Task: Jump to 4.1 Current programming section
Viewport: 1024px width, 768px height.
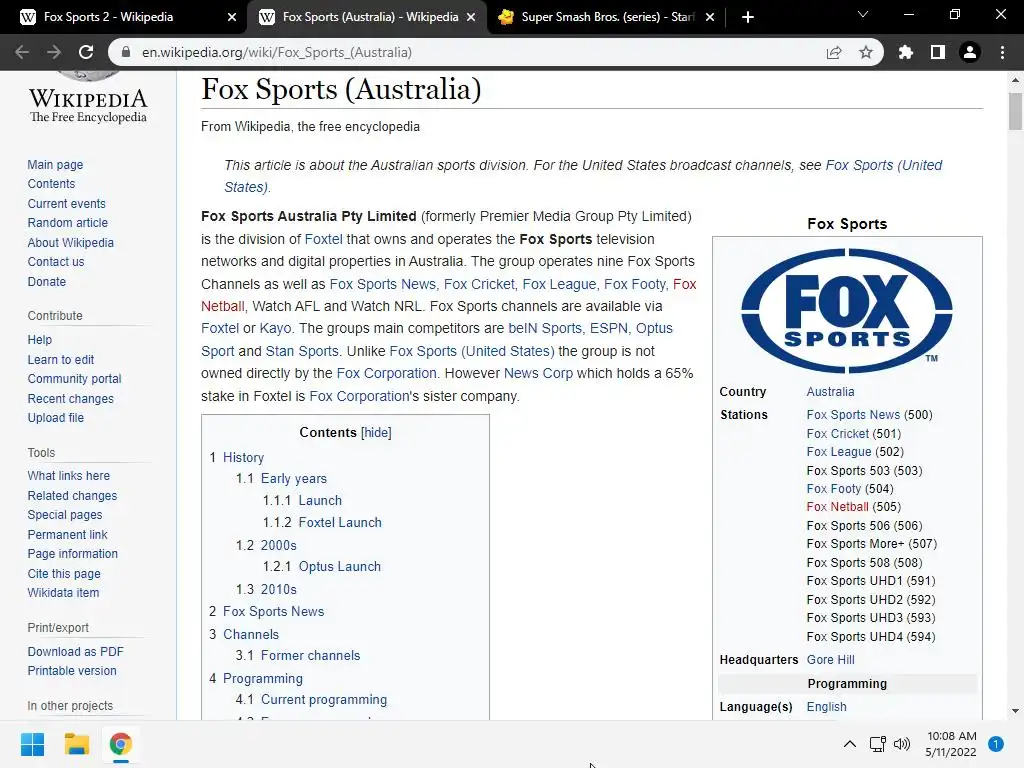Action: [x=324, y=699]
